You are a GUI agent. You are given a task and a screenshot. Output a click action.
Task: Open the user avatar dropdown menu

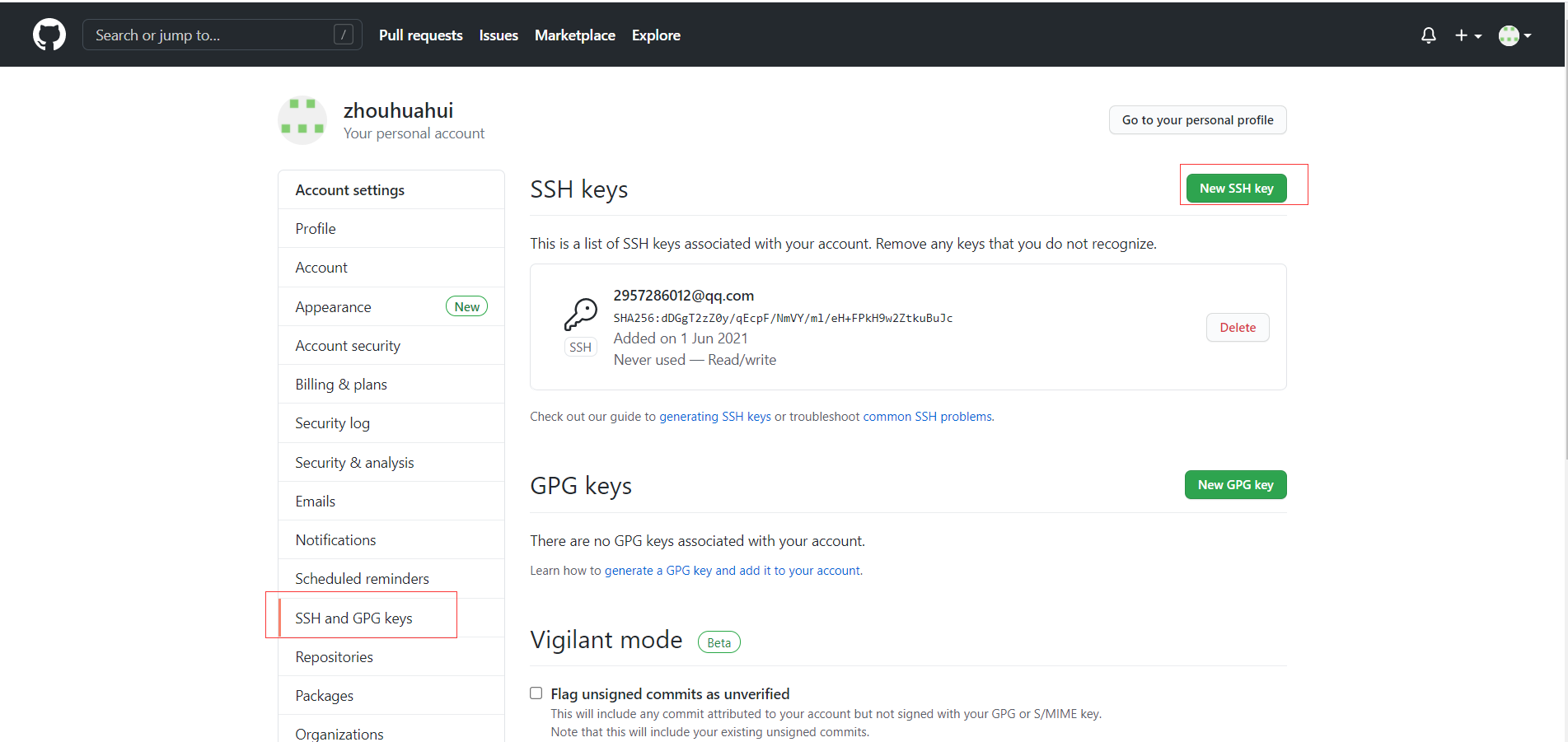(x=1514, y=35)
